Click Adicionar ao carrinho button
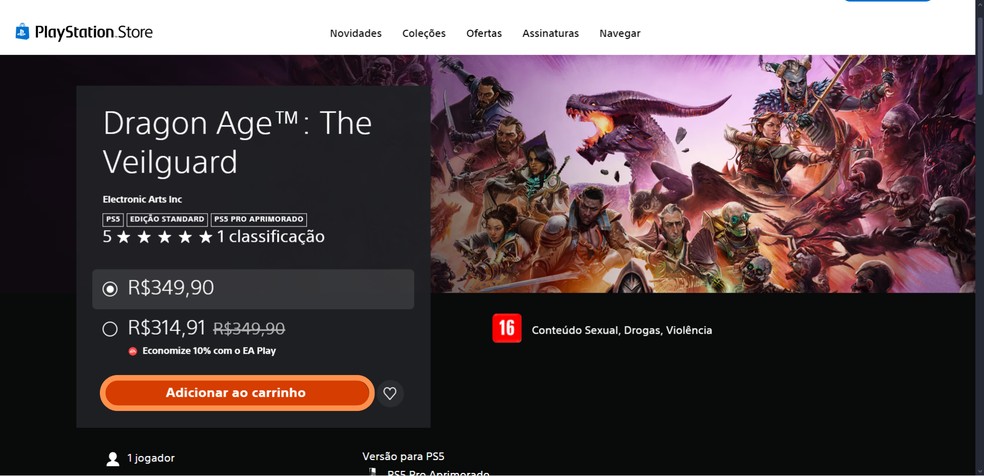Viewport: 984px width, 476px height. (x=237, y=393)
